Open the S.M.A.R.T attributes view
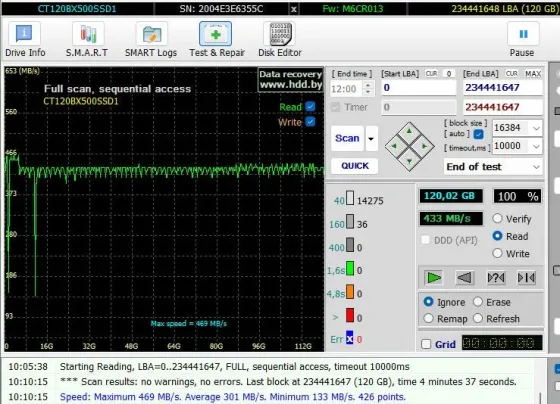 (x=87, y=39)
